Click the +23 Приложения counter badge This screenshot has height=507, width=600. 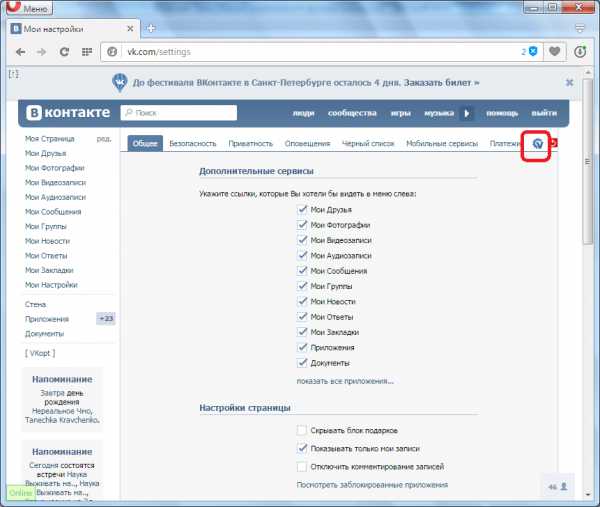[x=106, y=319]
